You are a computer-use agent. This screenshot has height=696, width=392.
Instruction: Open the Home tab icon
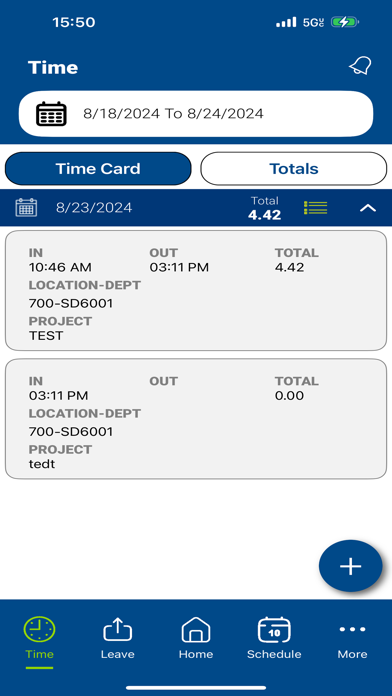click(196, 629)
